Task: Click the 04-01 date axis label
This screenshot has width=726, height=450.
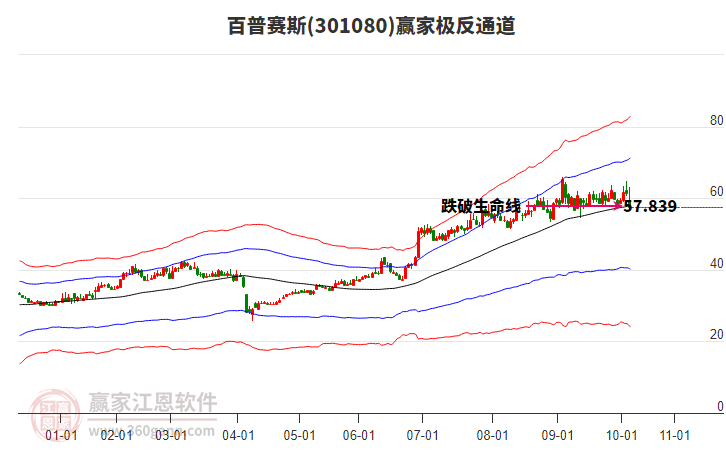Action: point(238,436)
